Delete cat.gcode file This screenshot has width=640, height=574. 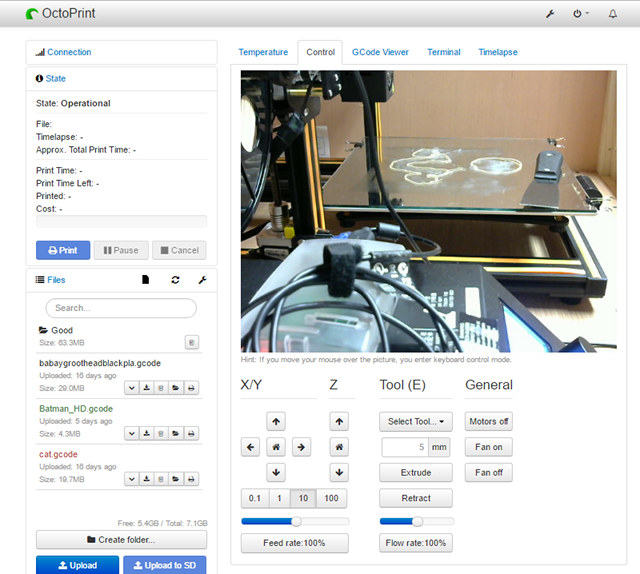tap(161, 479)
